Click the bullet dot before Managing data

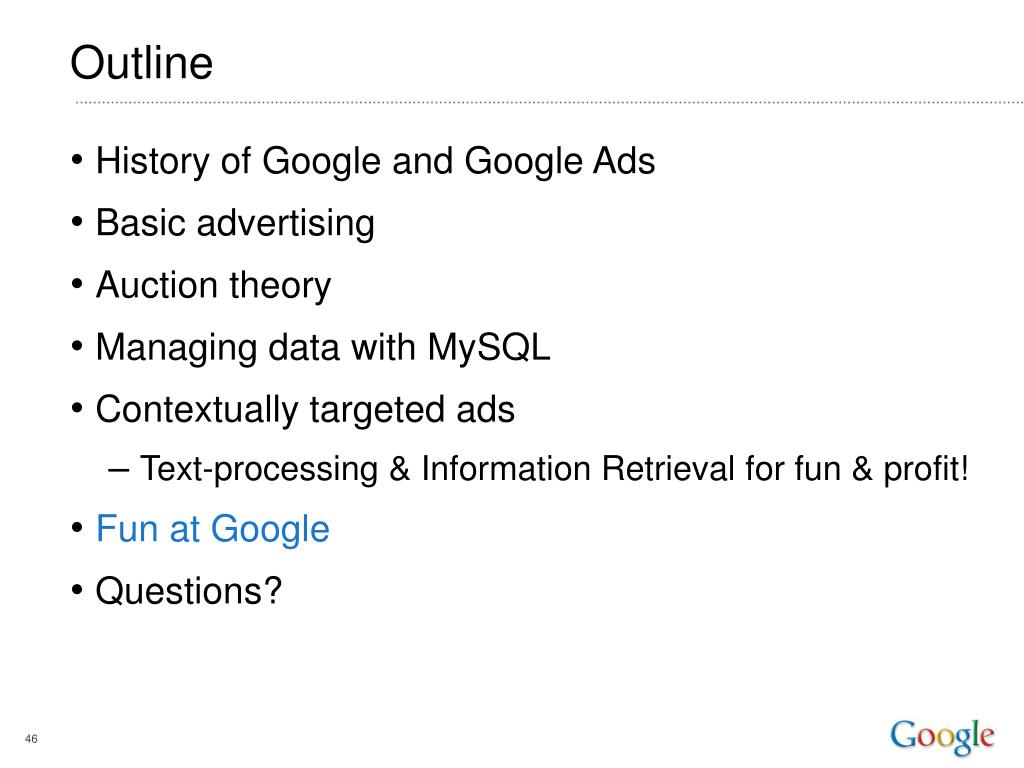(77, 346)
